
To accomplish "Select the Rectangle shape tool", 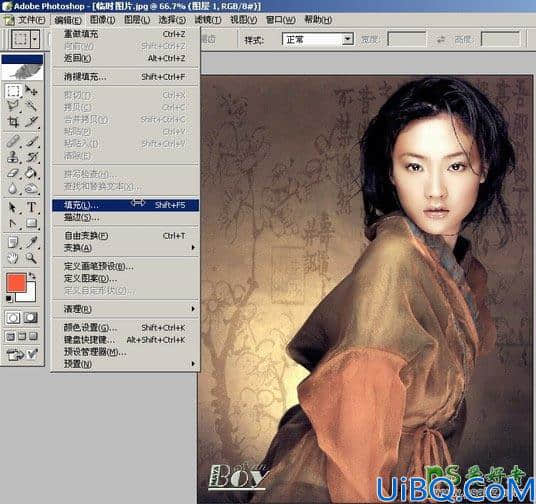I will pyautogui.click(x=31, y=223).
